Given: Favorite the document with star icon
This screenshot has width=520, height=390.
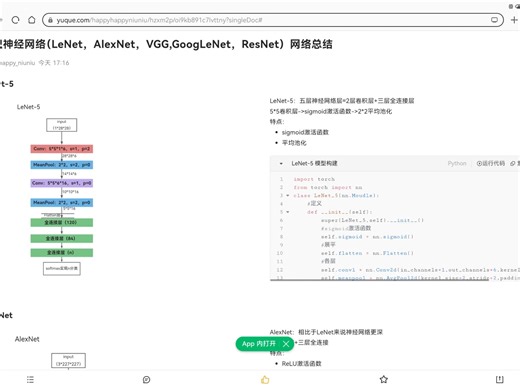Looking at the screenshot, I should coord(384,379).
